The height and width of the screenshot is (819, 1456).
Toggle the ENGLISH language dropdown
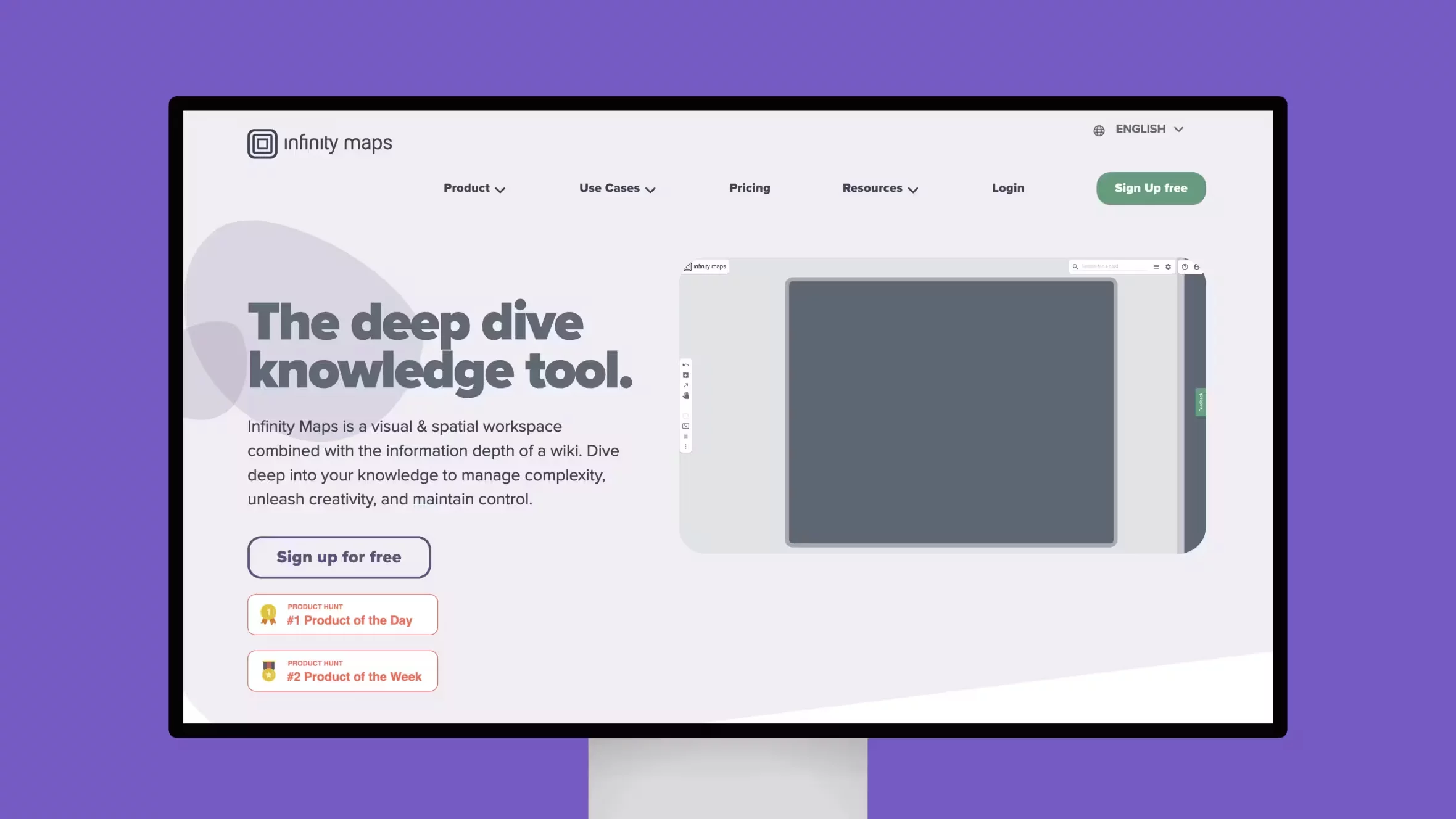point(1140,129)
